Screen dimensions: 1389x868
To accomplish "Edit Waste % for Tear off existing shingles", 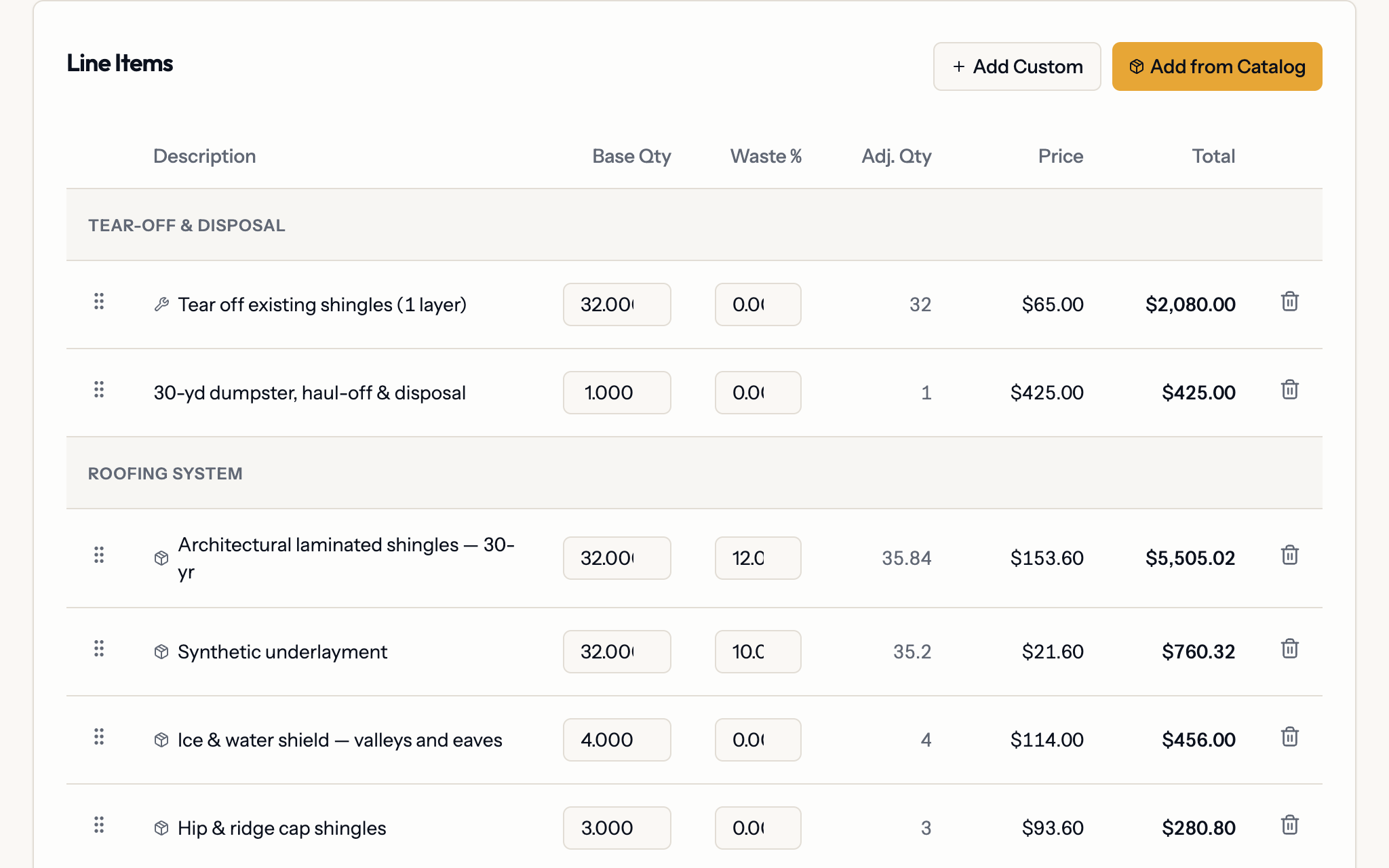I will point(758,304).
